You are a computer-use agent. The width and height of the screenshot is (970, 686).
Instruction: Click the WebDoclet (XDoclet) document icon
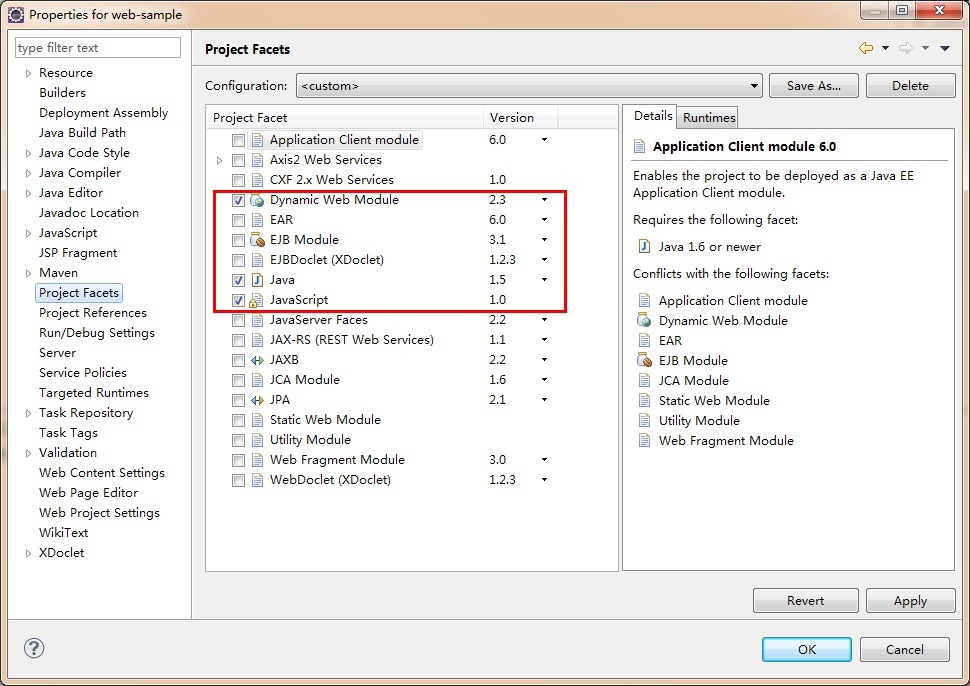pyautogui.click(x=257, y=480)
